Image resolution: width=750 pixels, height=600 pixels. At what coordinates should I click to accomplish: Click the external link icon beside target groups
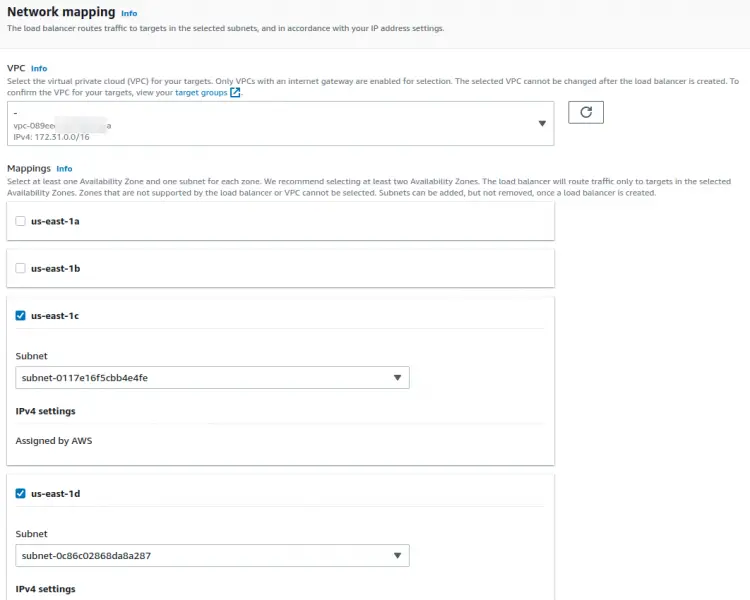pyautogui.click(x=235, y=92)
